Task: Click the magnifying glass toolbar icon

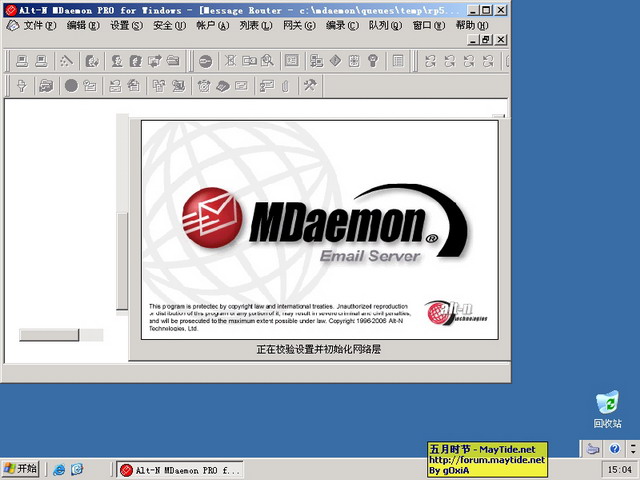Action: (x=267, y=61)
